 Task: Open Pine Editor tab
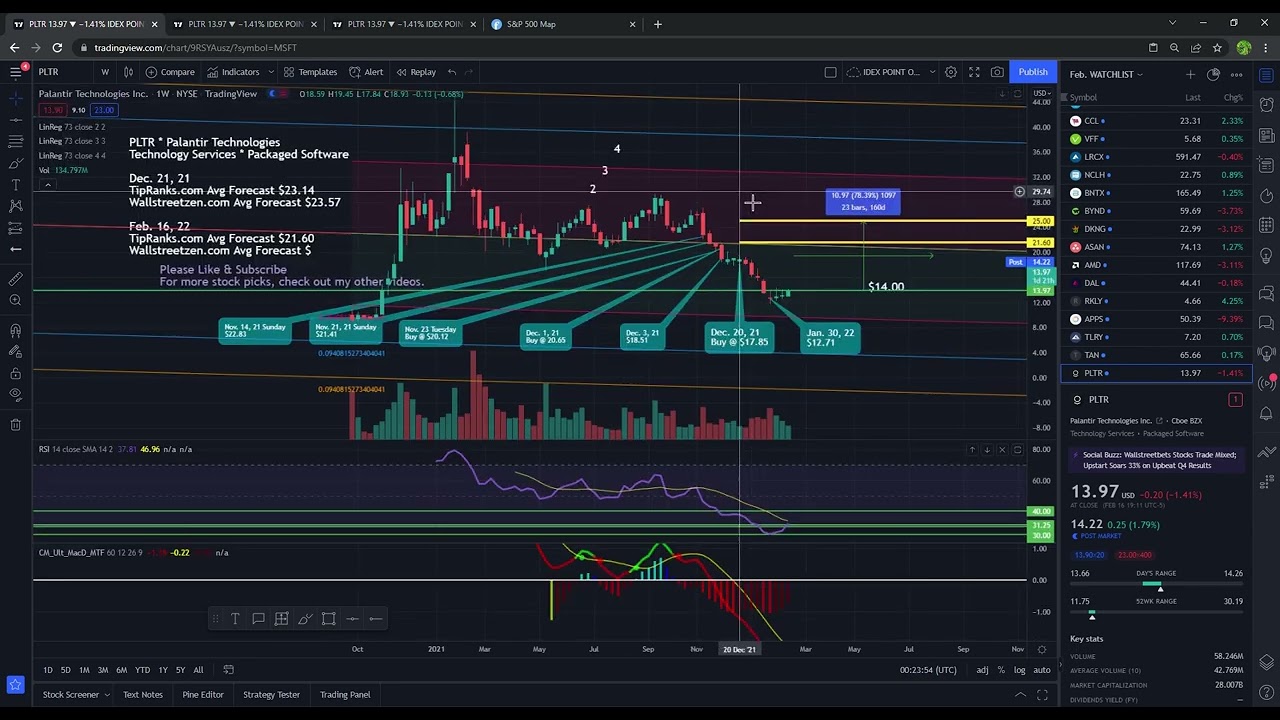coord(203,694)
